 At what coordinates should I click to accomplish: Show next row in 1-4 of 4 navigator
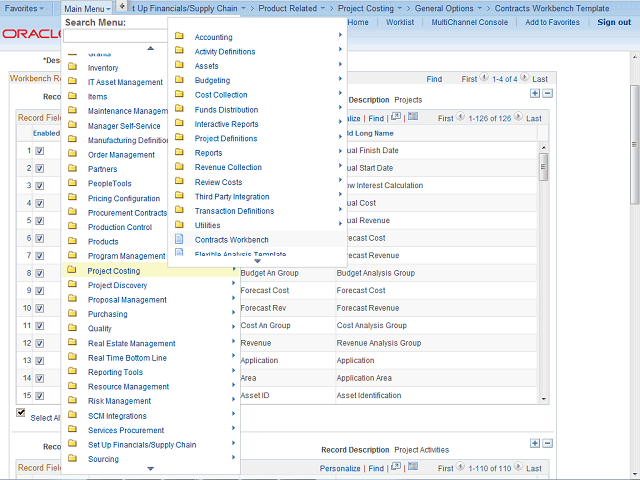coord(525,77)
